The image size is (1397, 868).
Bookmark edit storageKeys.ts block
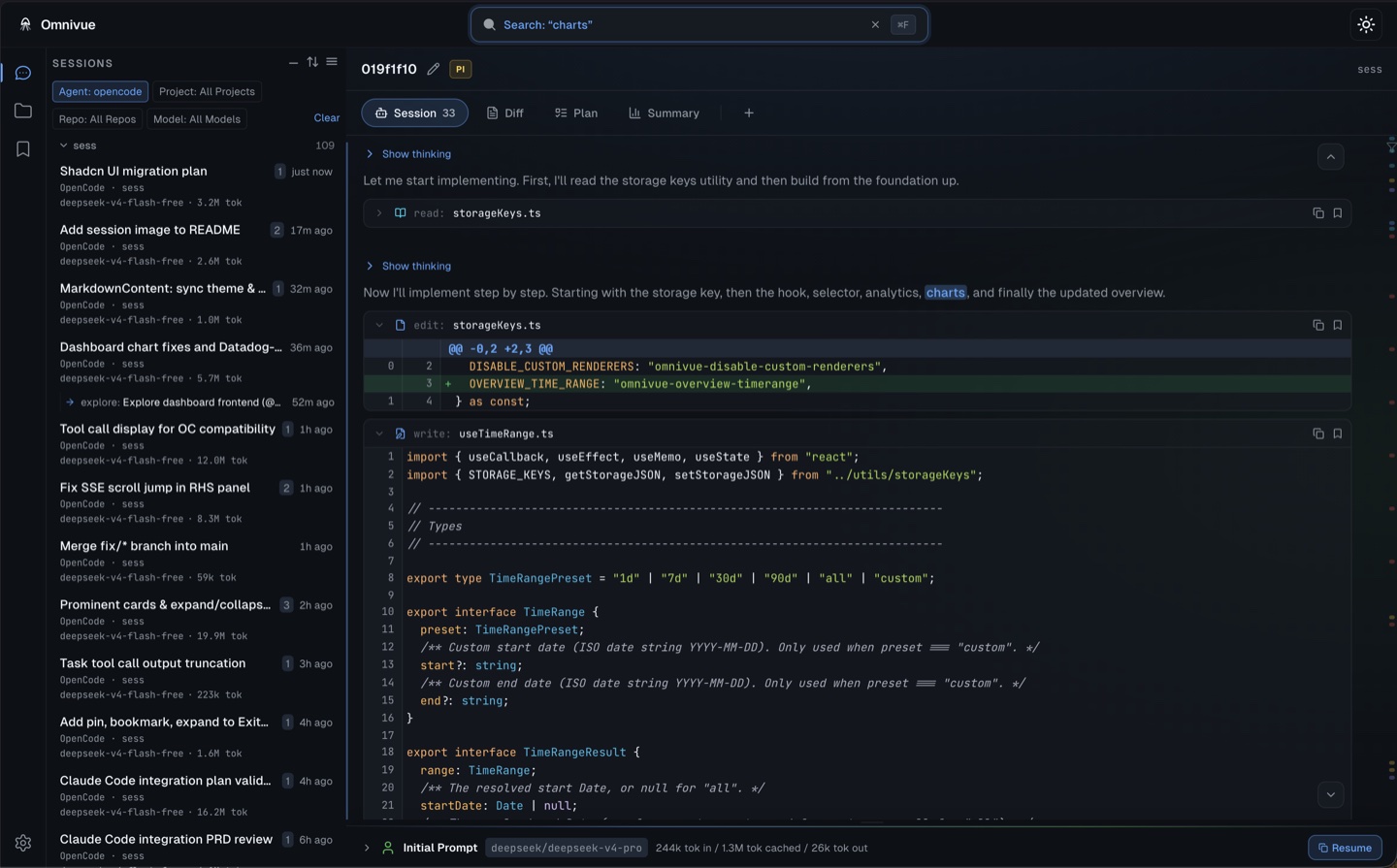pyautogui.click(x=1338, y=325)
